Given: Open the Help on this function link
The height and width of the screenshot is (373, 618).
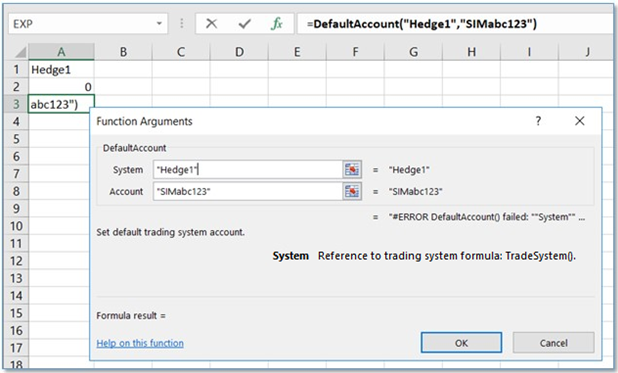Looking at the screenshot, I should (140, 343).
